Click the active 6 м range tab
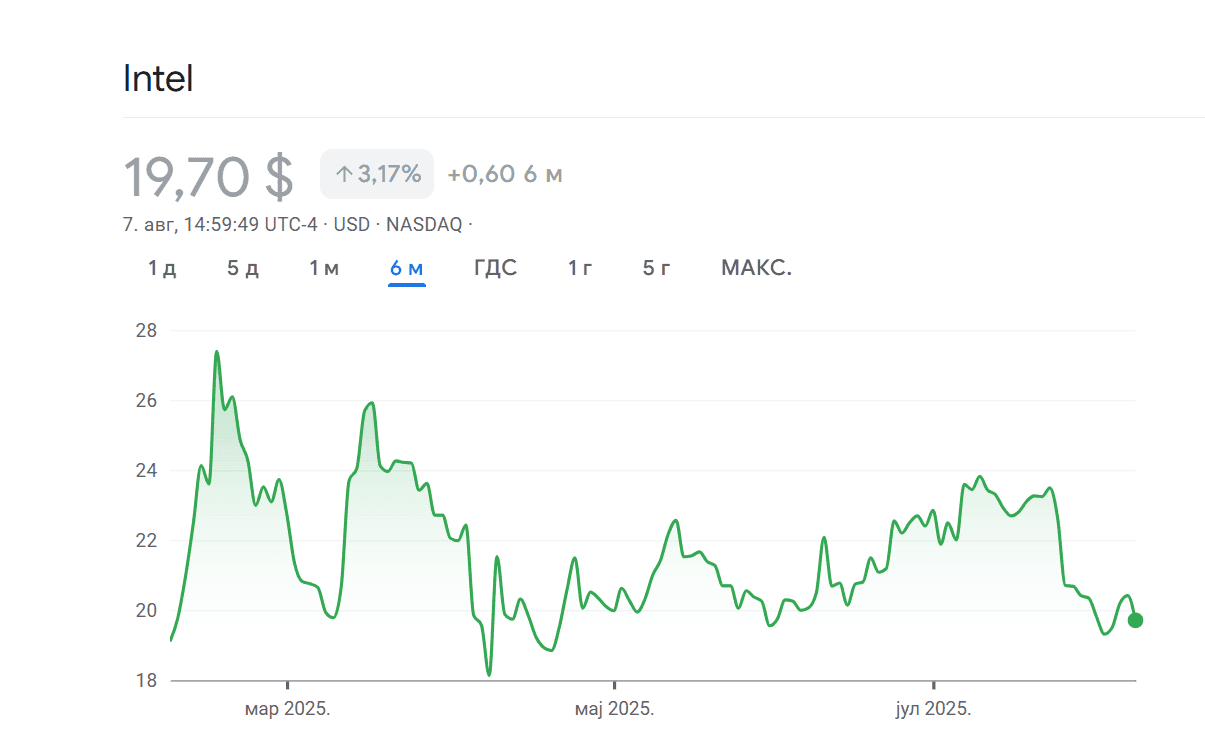Viewport: 1205px width, 733px height. click(407, 268)
